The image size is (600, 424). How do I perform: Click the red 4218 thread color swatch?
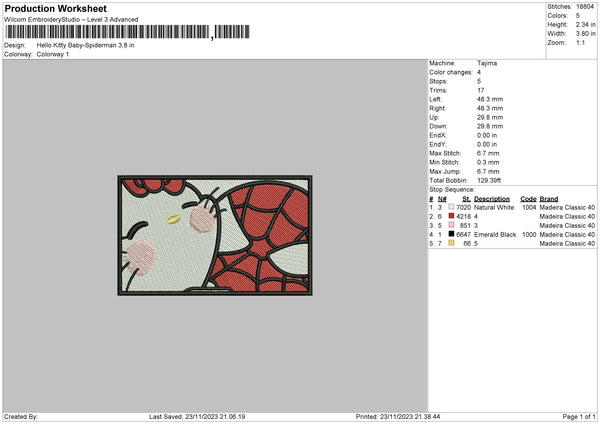(x=451, y=216)
